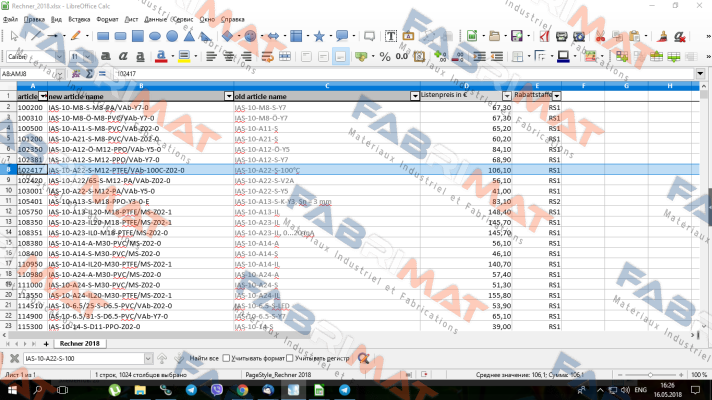Image resolution: width=712 pixels, height=400 pixels.
Task: Click the 'Найти все' button
Action: [204, 358]
